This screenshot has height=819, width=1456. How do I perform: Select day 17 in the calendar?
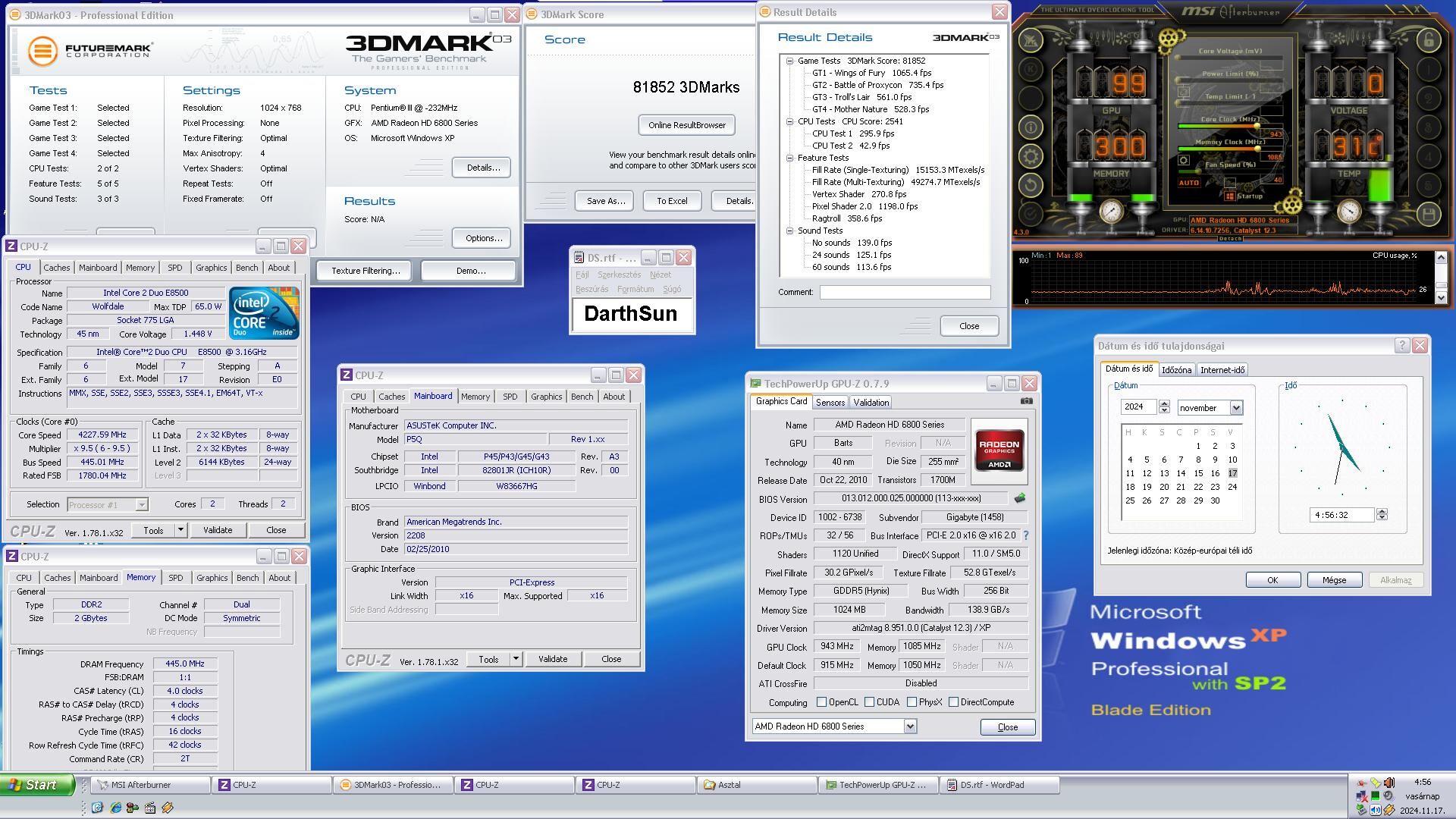click(1232, 473)
